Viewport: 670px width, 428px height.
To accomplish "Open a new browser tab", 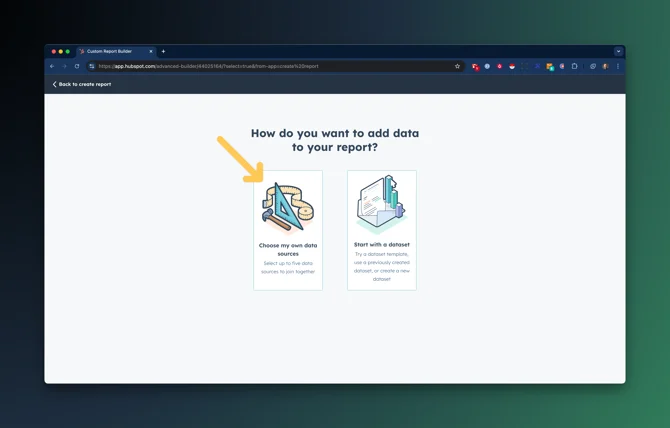I will click(163, 51).
